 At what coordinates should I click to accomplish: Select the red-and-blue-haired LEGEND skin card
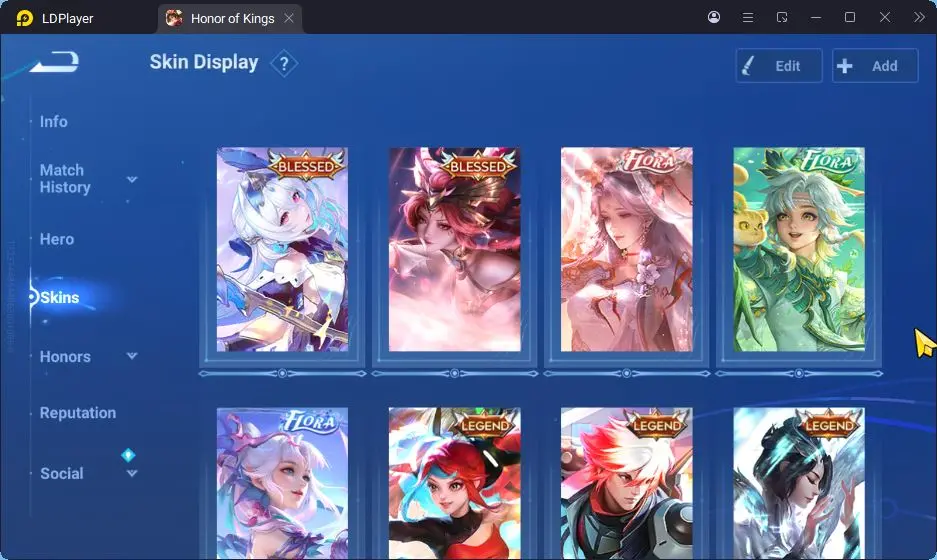pyautogui.click(x=455, y=484)
